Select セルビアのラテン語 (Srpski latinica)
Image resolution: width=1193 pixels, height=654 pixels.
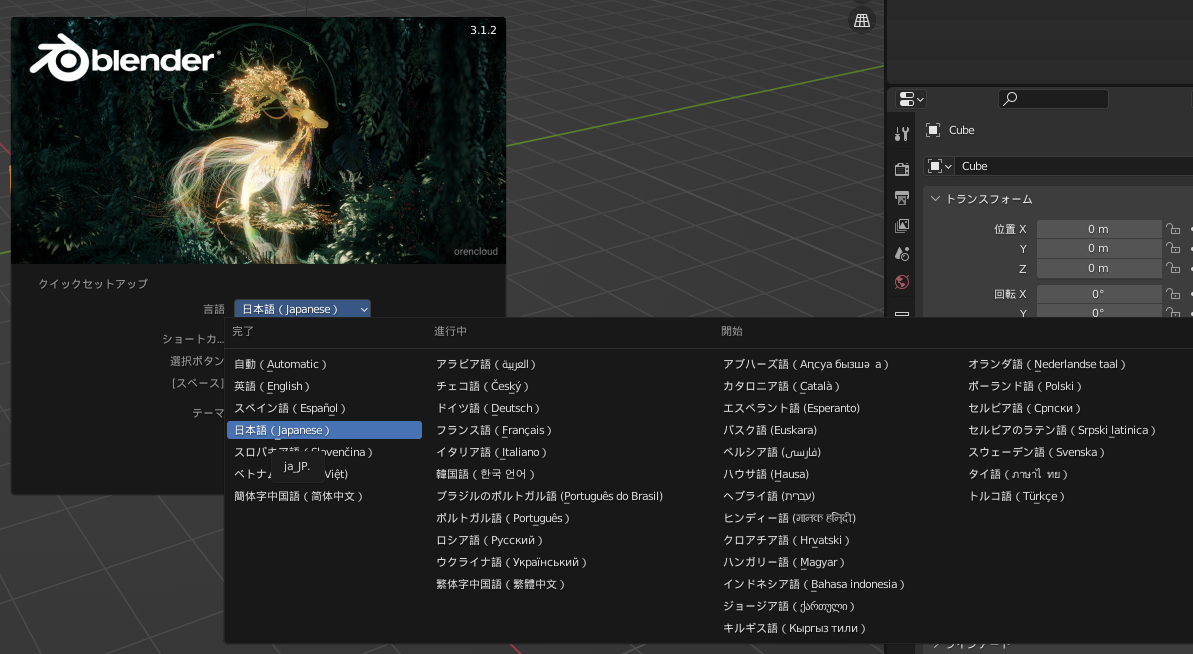[x=1061, y=430]
